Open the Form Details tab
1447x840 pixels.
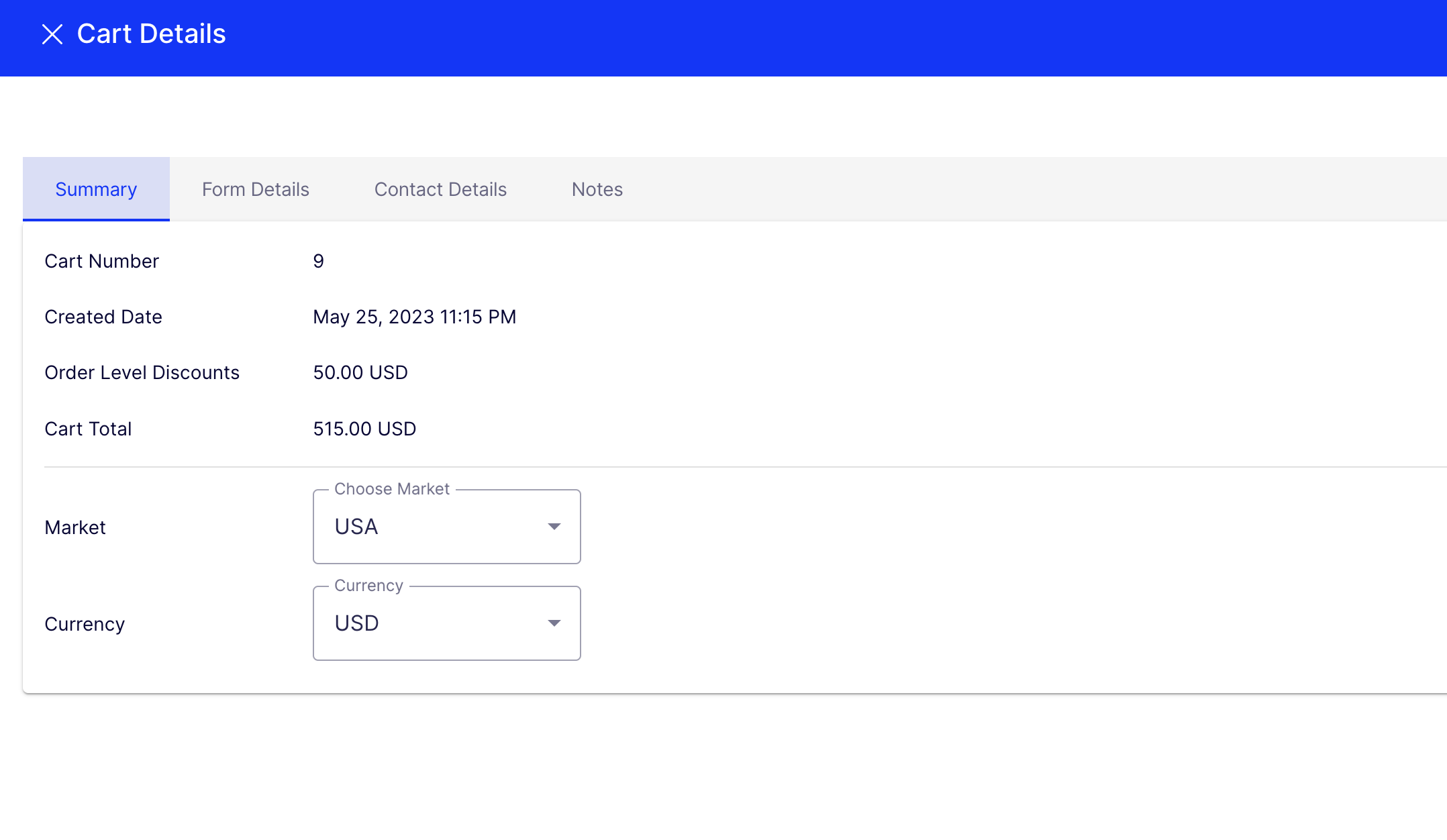255,189
